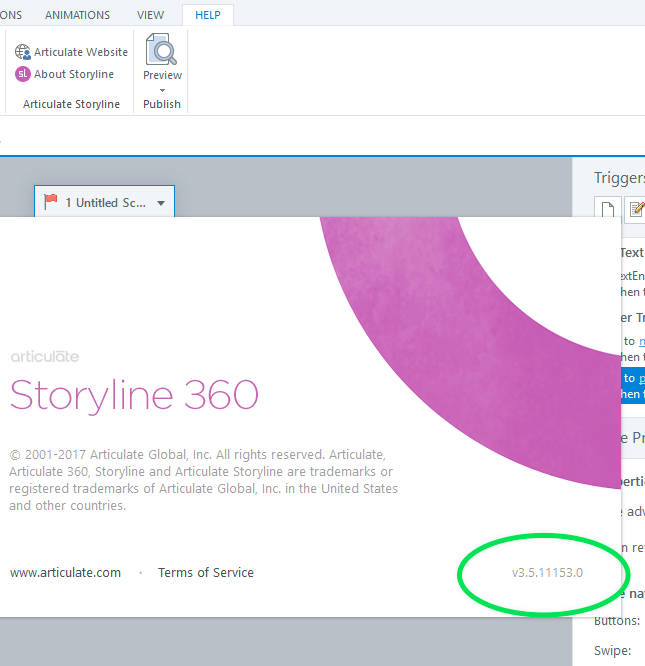The height and width of the screenshot is (666, 645).
Task: Click the Articulate Website globe icon
Action: (23, 52)
